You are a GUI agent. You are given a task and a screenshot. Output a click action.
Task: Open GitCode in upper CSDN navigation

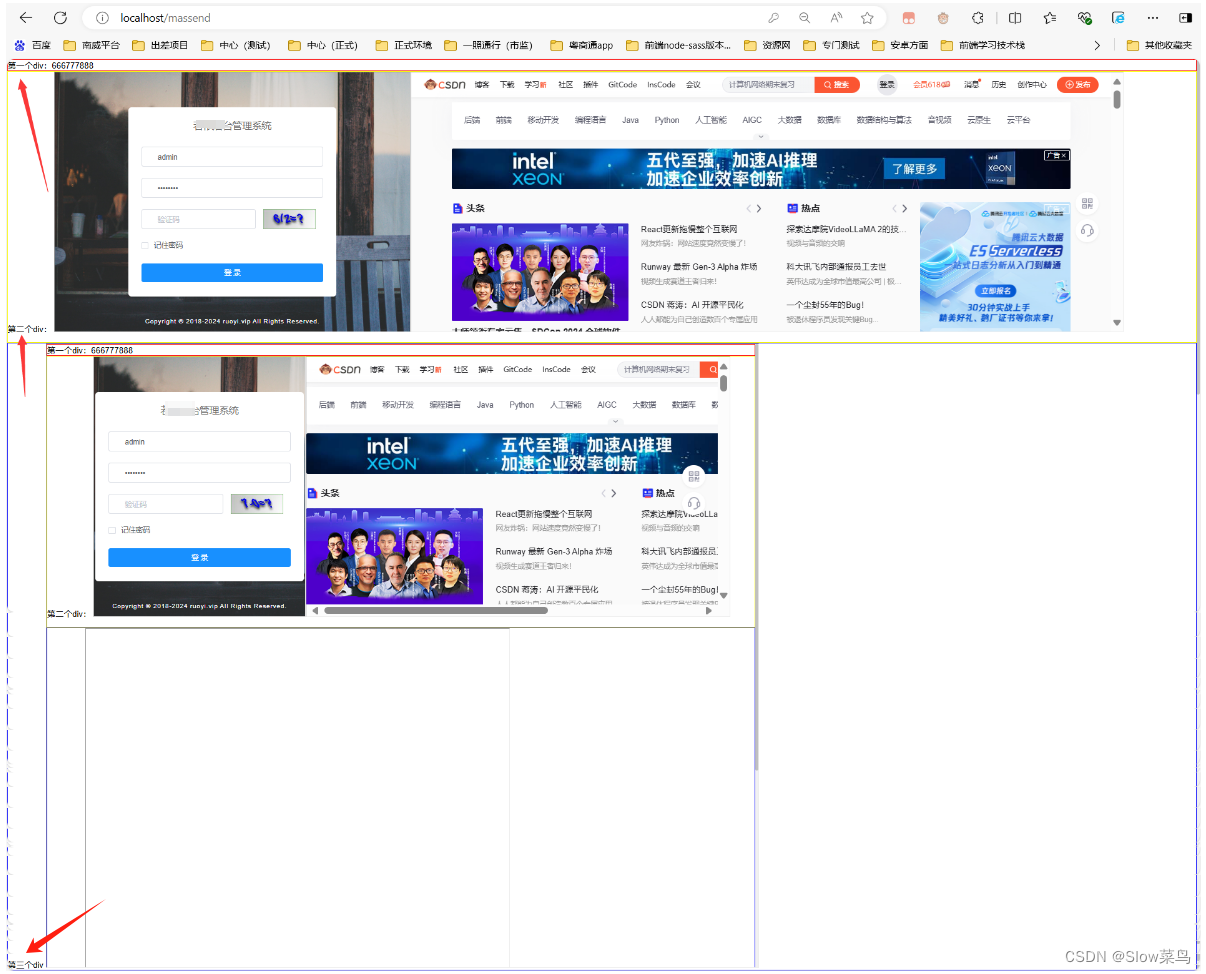[622, 85]
